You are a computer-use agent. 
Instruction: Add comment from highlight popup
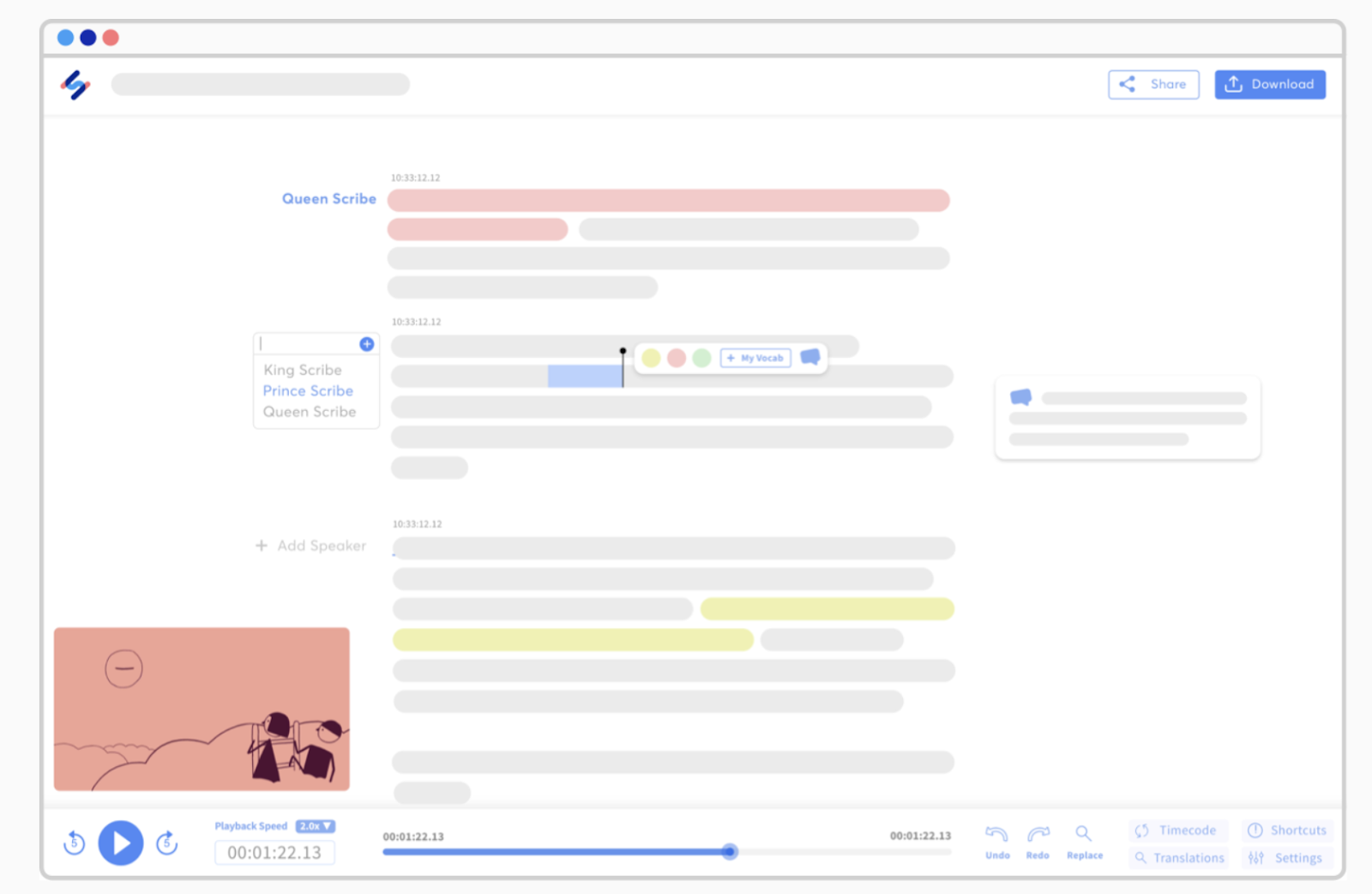pyautogui.click(x=809, y=357)
